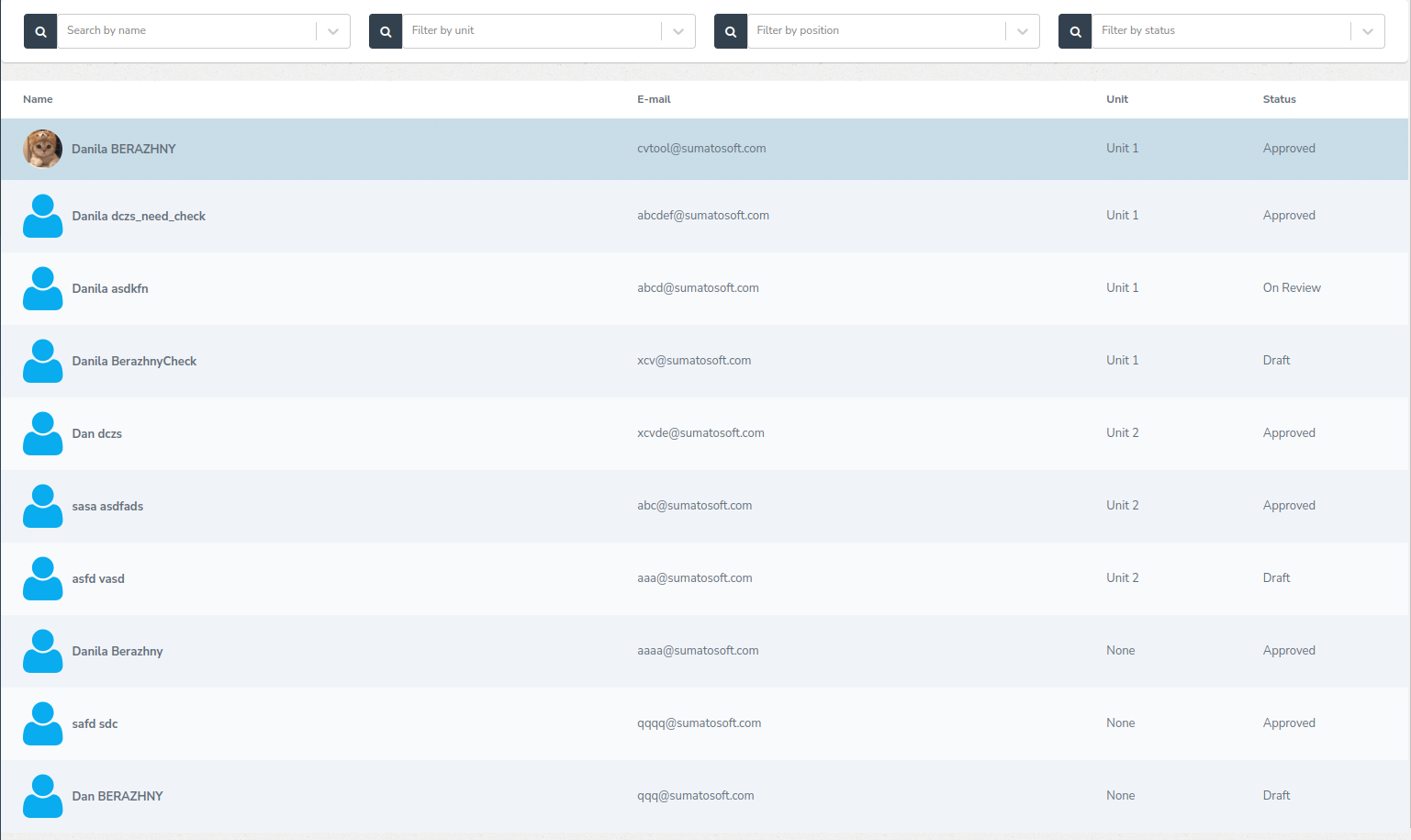The height and width of the screenshot is (840, 1411).
Task: Open employee Dan dczs by name
Action: click(x=96, y=433)
